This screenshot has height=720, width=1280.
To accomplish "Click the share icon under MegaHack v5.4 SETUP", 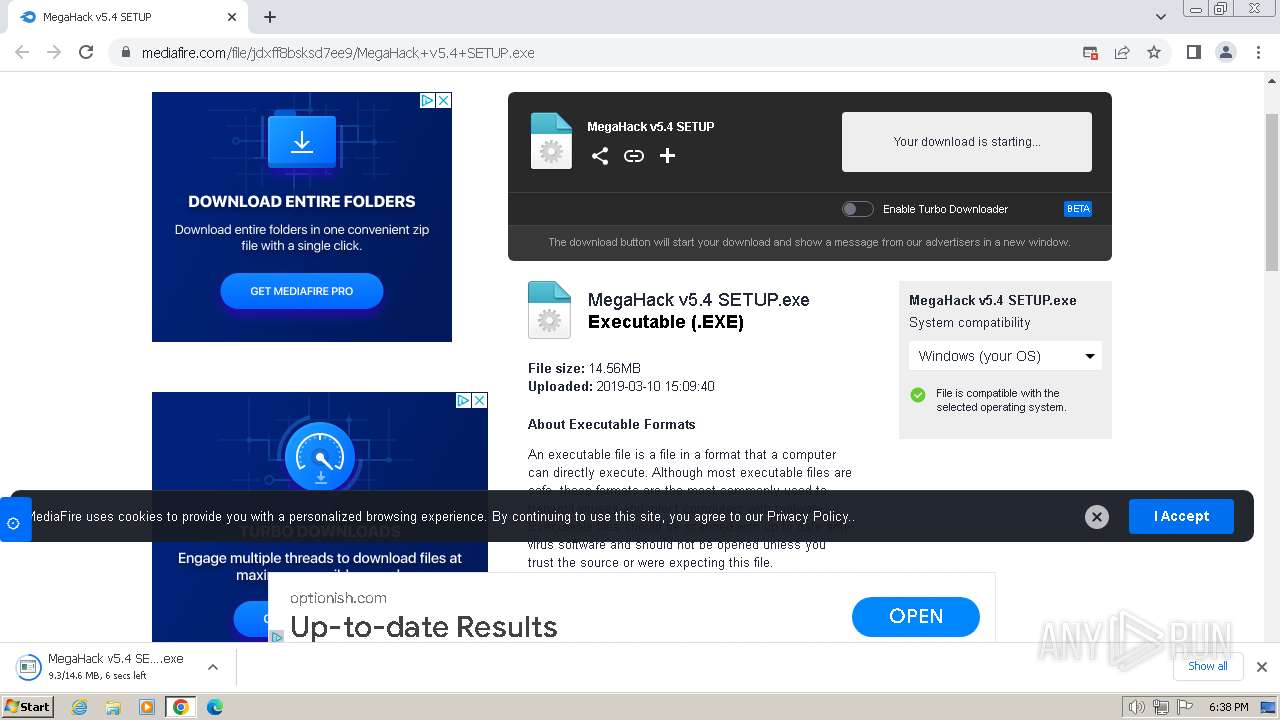I will click(600, 156).
